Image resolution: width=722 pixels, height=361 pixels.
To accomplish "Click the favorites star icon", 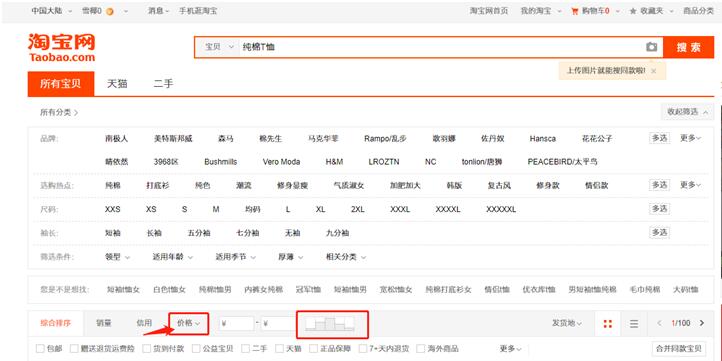I will pos(633,11).
